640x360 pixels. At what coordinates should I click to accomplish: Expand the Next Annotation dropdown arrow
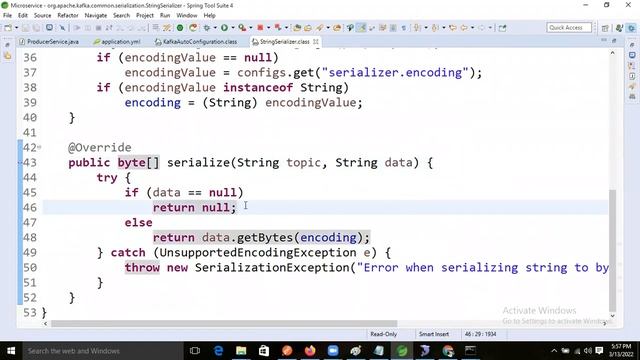[x=426, y=28]
